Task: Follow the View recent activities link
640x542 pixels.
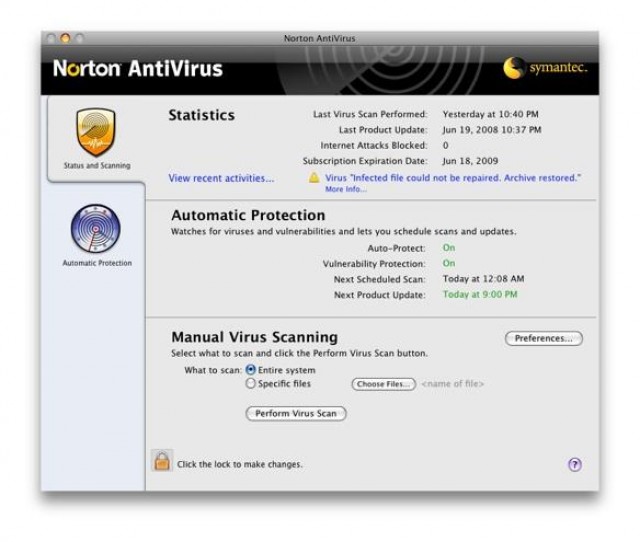Action: (x=221, y=178)
